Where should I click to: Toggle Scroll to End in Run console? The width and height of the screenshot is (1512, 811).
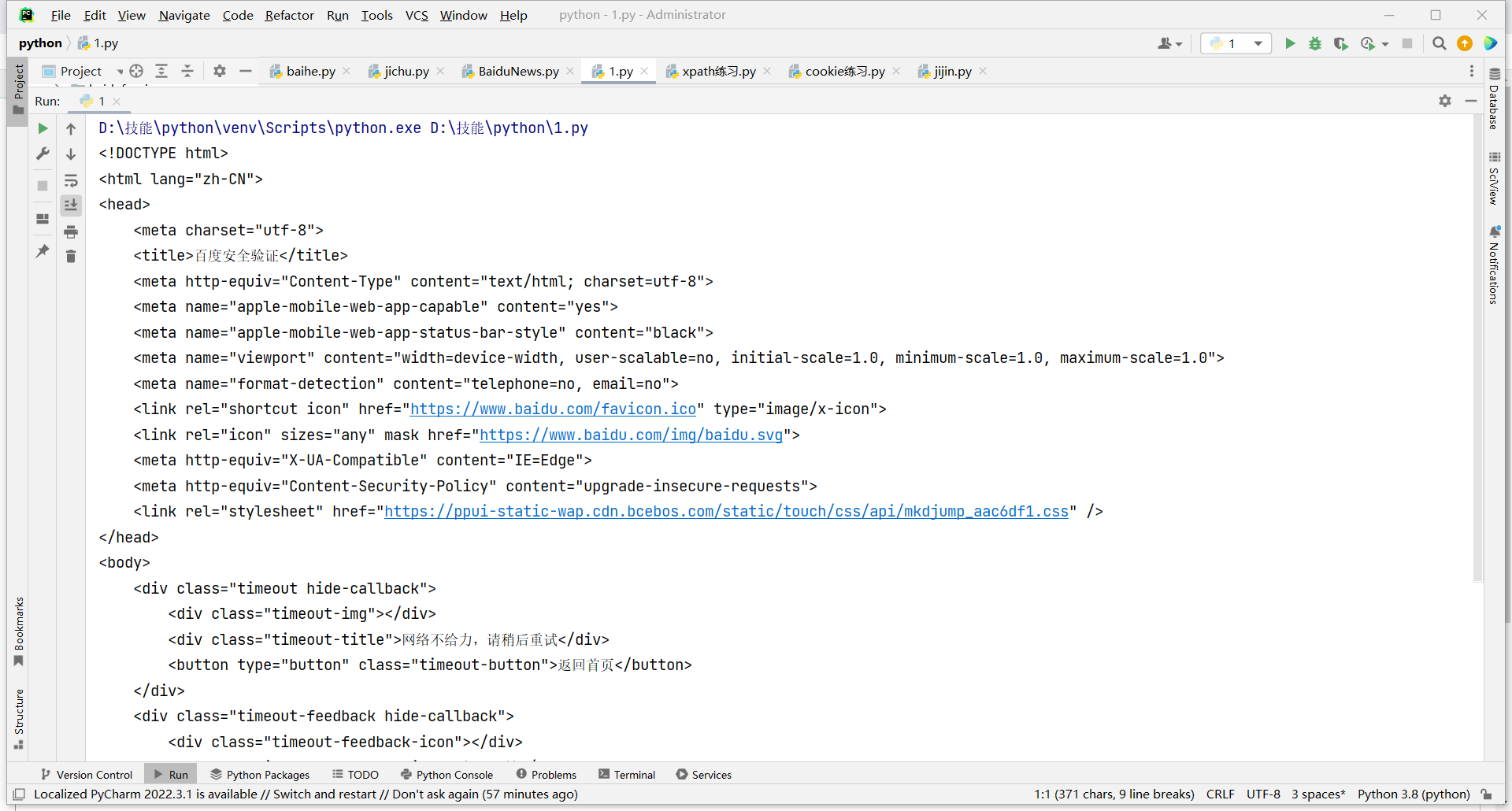71,205
